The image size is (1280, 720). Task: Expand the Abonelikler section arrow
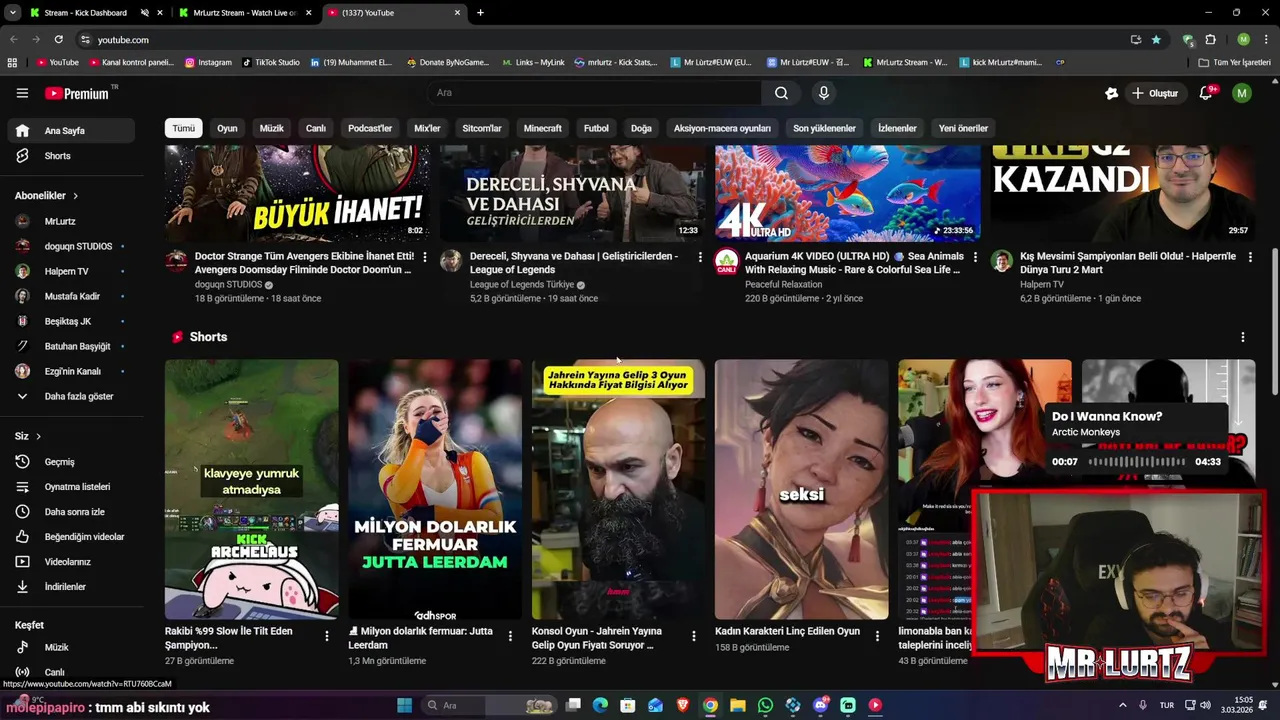click(x=75, y=196)
